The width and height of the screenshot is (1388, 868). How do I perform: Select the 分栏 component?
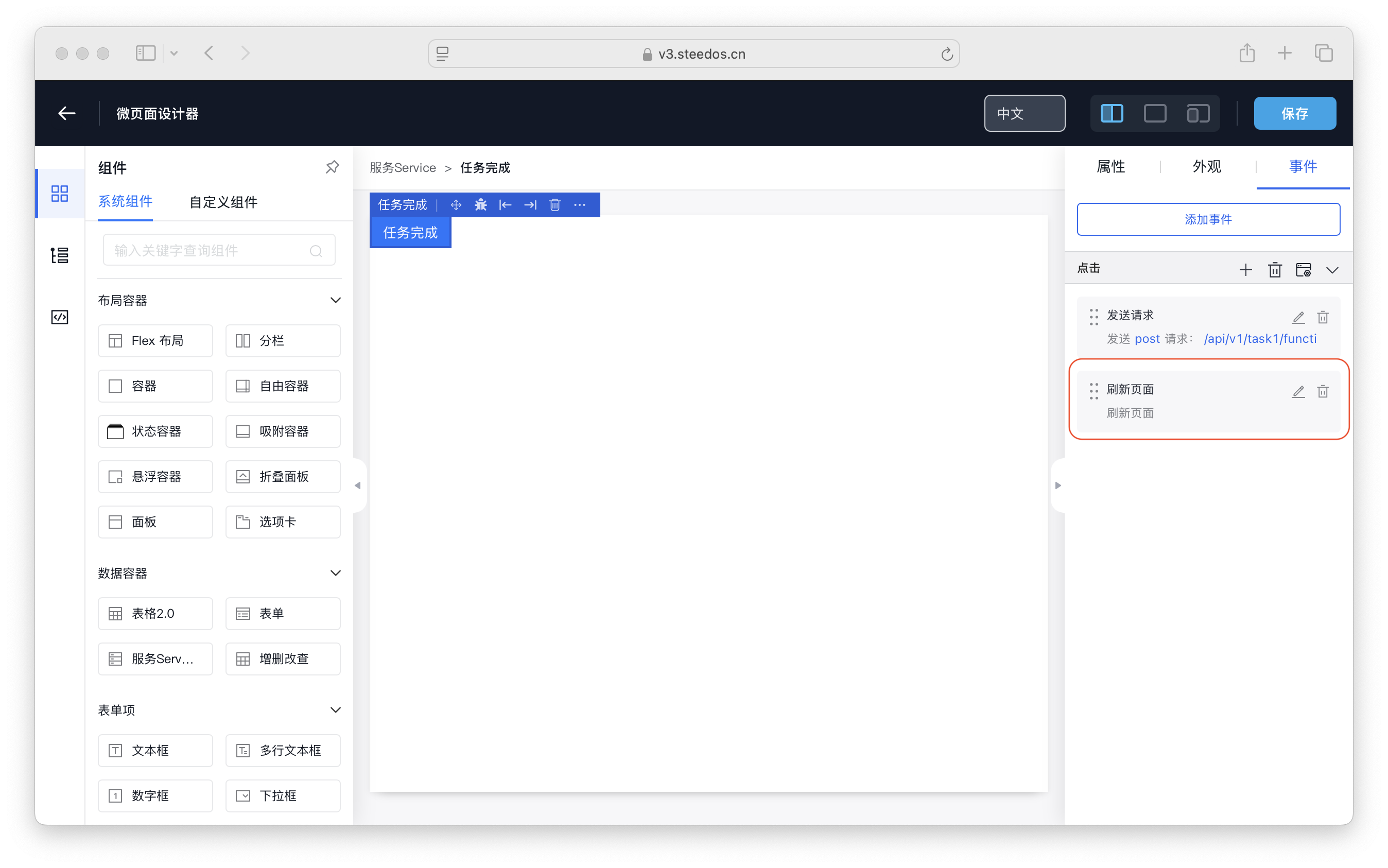(x=283, y=341)
